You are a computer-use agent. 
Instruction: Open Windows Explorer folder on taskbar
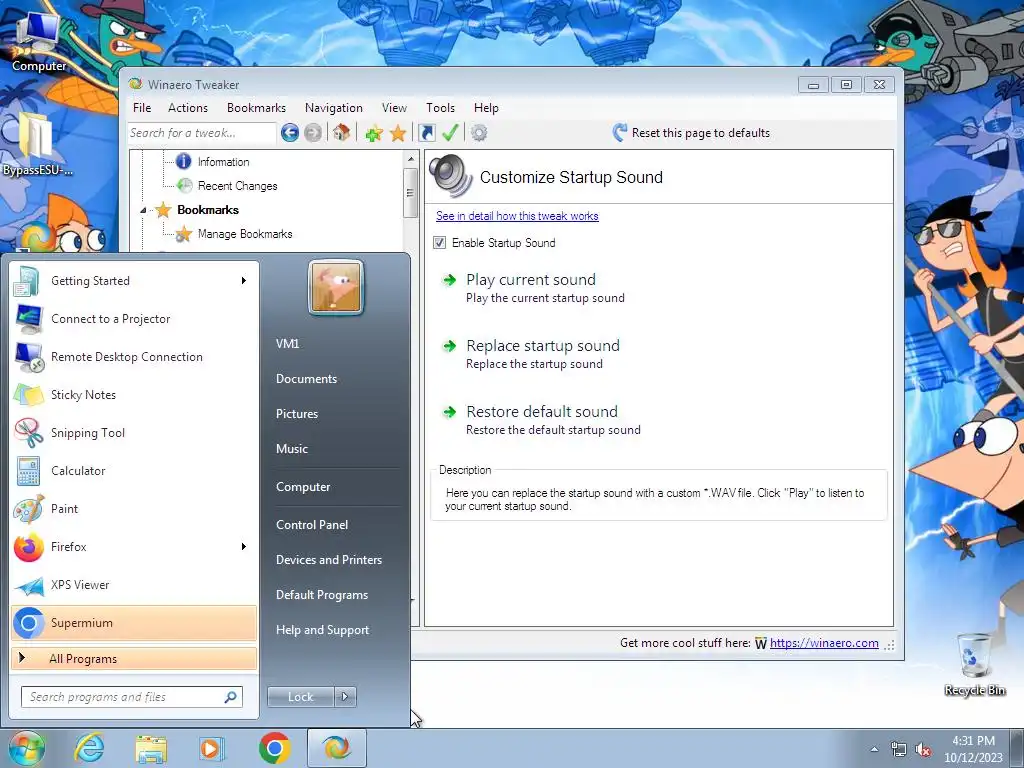click(151, 748)
